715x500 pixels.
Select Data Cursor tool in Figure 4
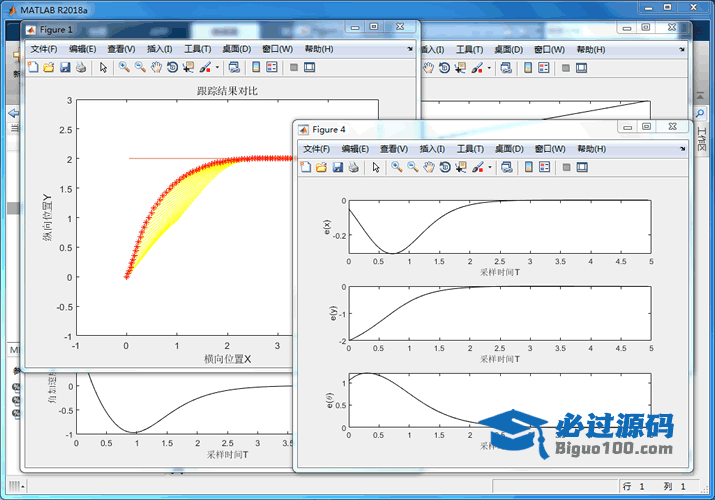(460, 167)
